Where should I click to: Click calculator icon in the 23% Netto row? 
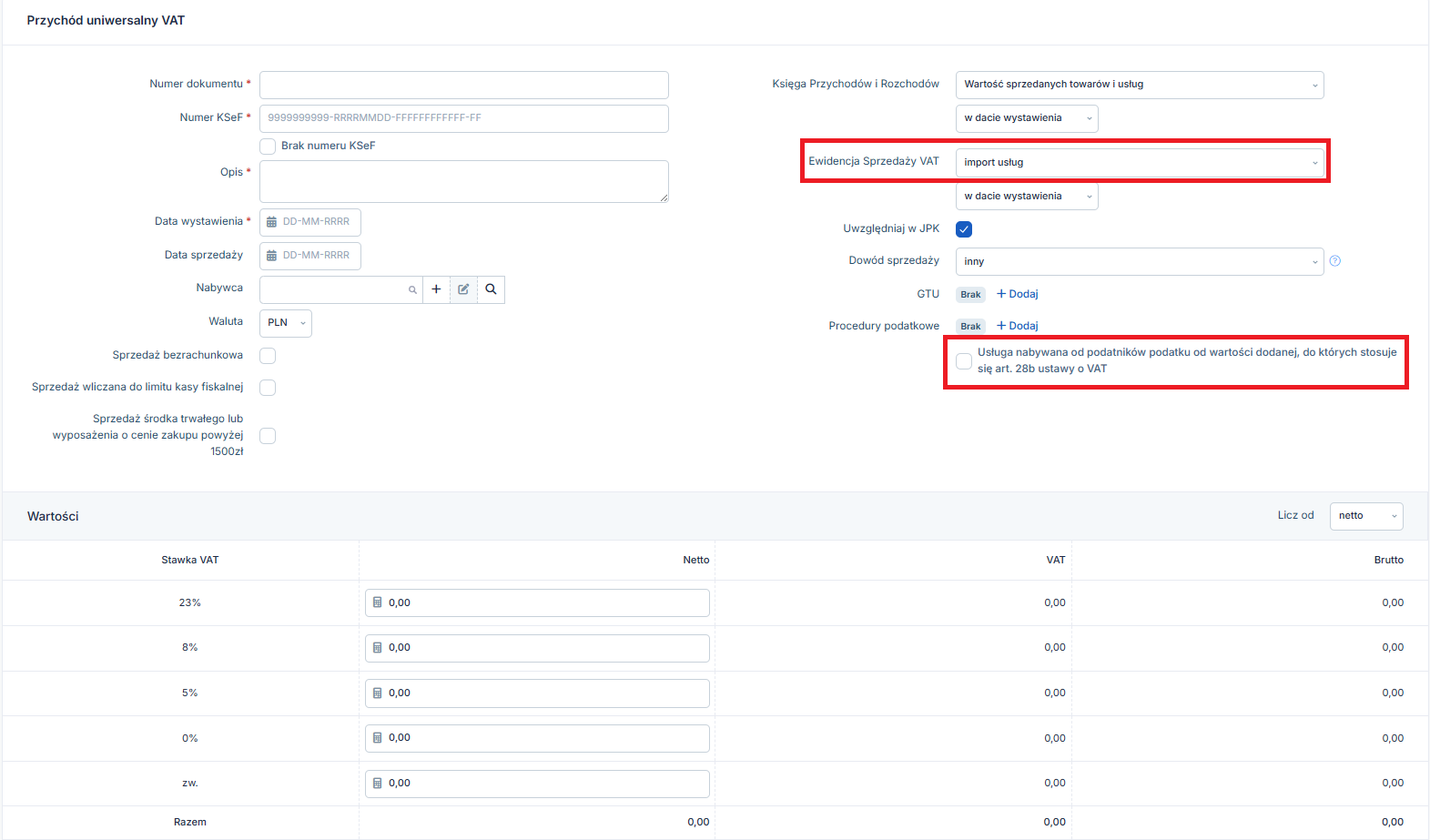pos(378,602)
